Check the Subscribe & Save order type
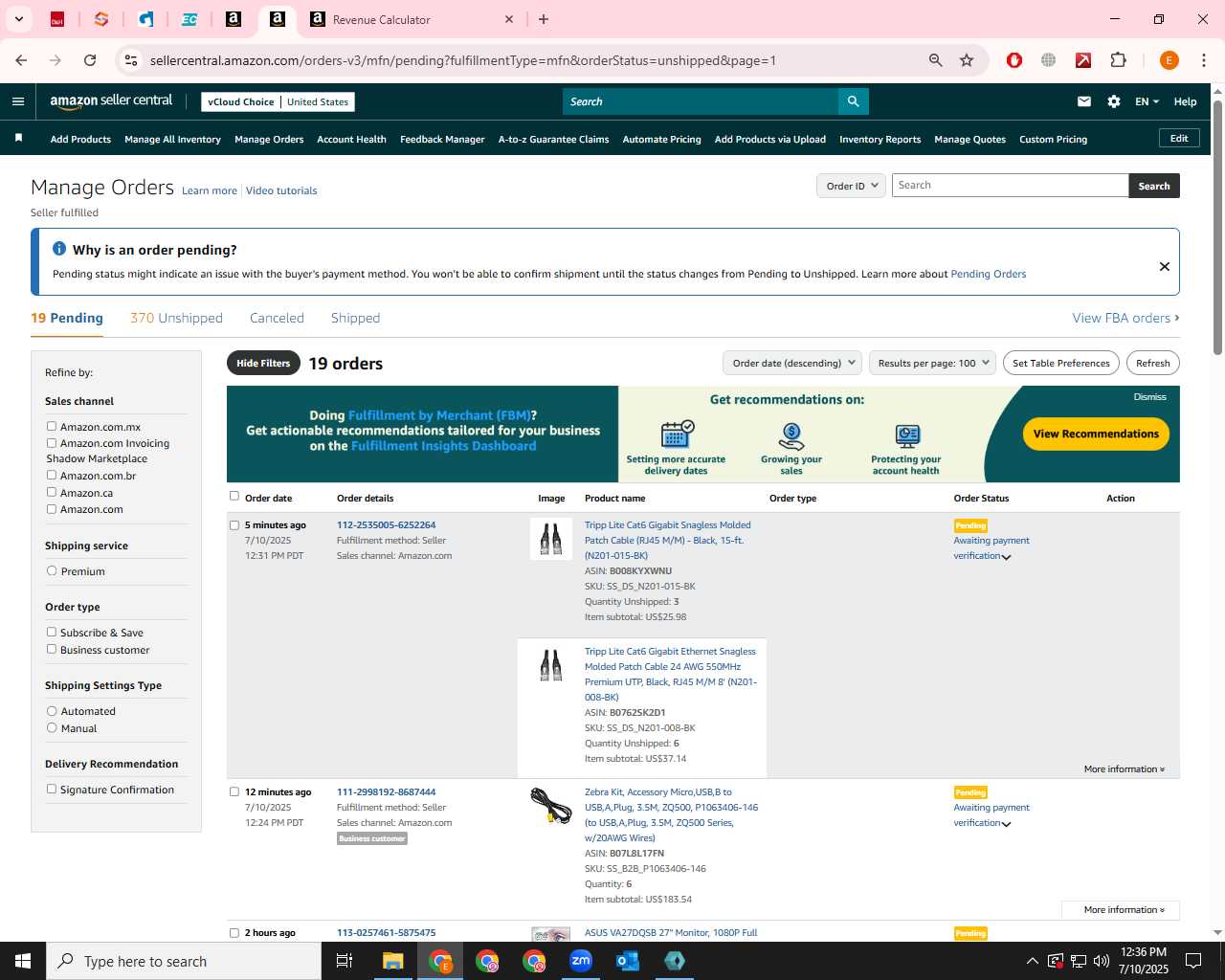Image resolution: width=1225 pixels, height=980 pixels. tap(52, 632)
